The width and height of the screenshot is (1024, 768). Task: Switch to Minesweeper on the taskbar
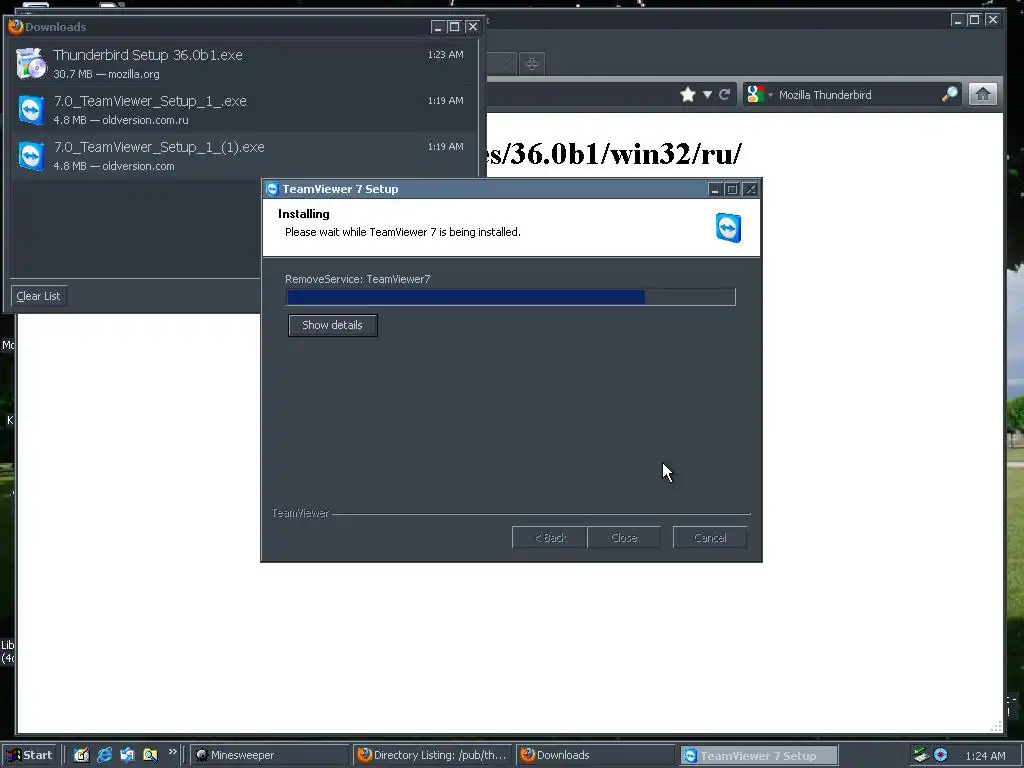[x=270, y=755]
